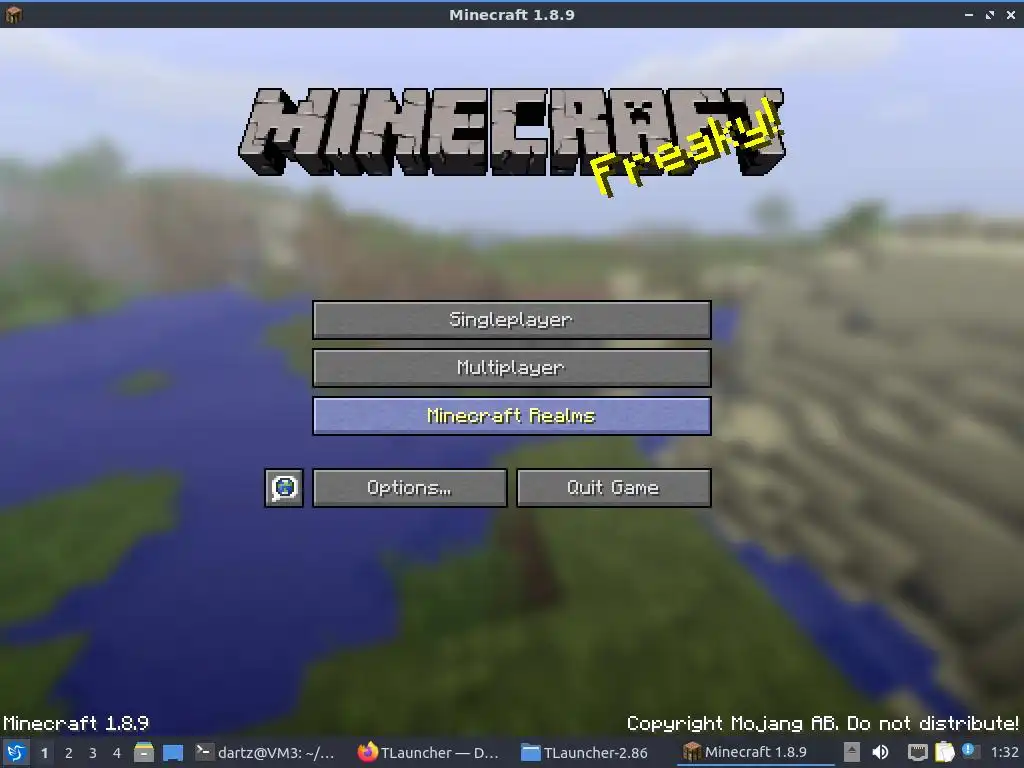1024x768 pixels.
Task: Switch to workspace 2
Action: point(69,753)
